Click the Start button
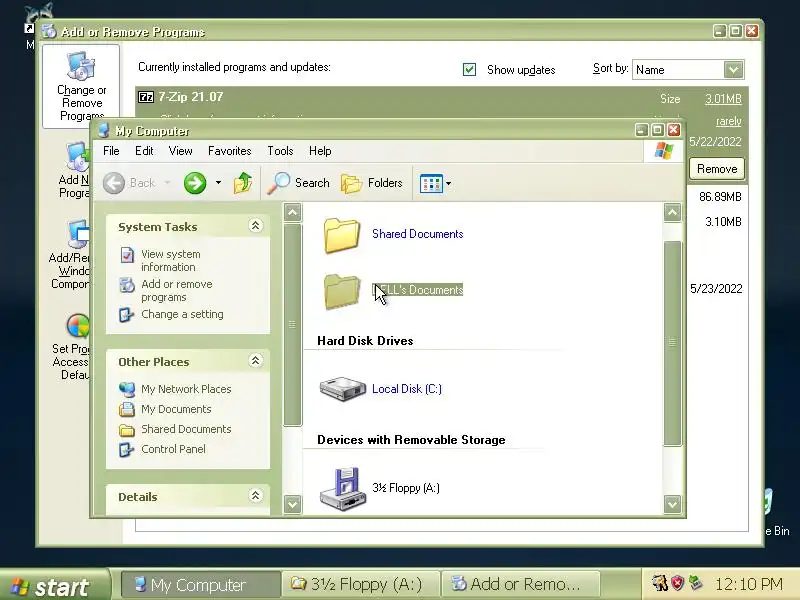The height and width of the screenshot is (600, 800). tap(54, 587)
